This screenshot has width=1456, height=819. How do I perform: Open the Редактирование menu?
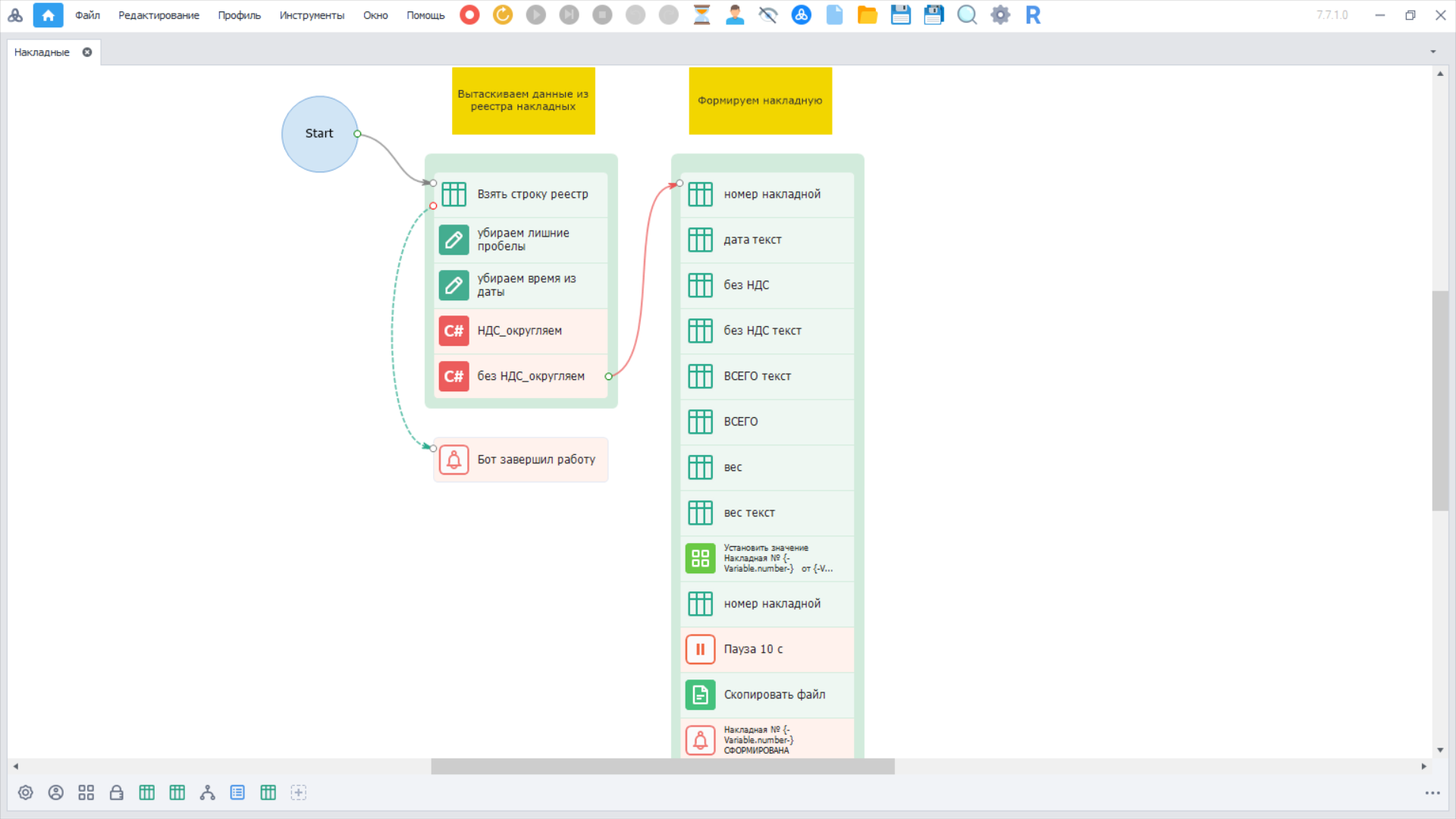(158, 15)
